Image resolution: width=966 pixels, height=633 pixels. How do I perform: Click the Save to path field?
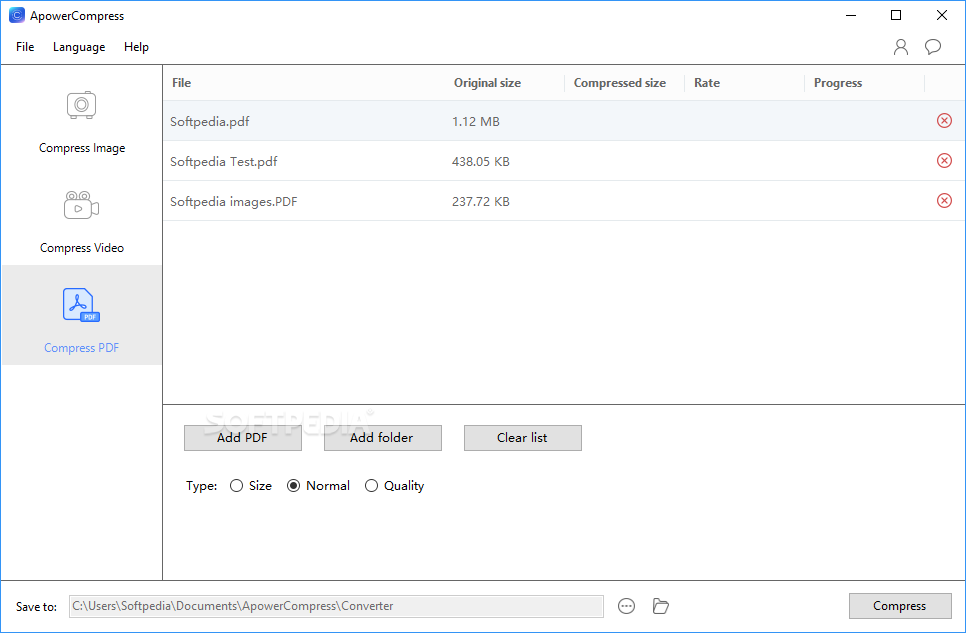coord(336,606)
